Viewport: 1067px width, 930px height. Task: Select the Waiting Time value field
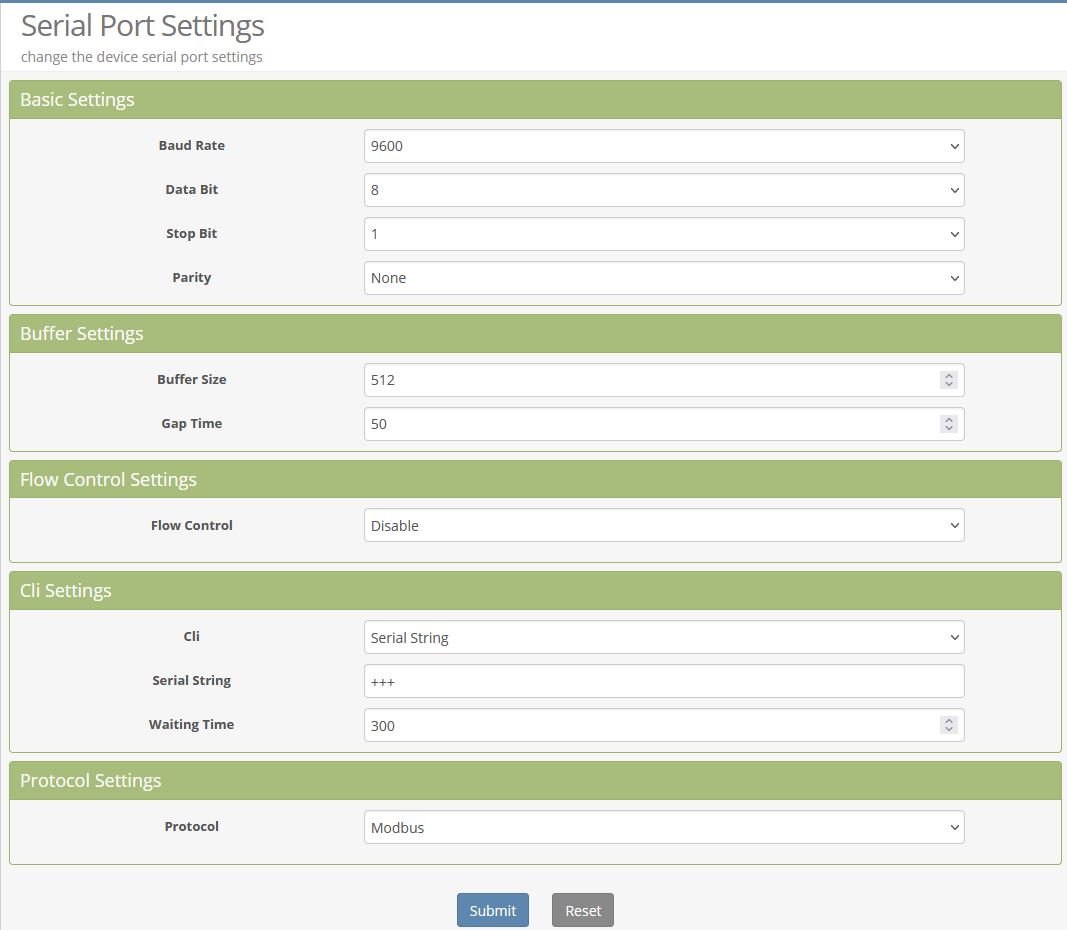point(650,724)
